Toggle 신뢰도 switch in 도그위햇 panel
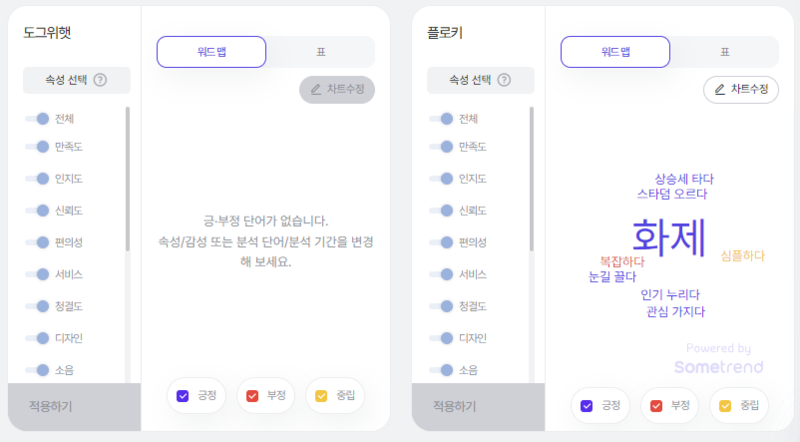Image resolution: width=800 pixels, height=442 pixels. click(37, 211)
